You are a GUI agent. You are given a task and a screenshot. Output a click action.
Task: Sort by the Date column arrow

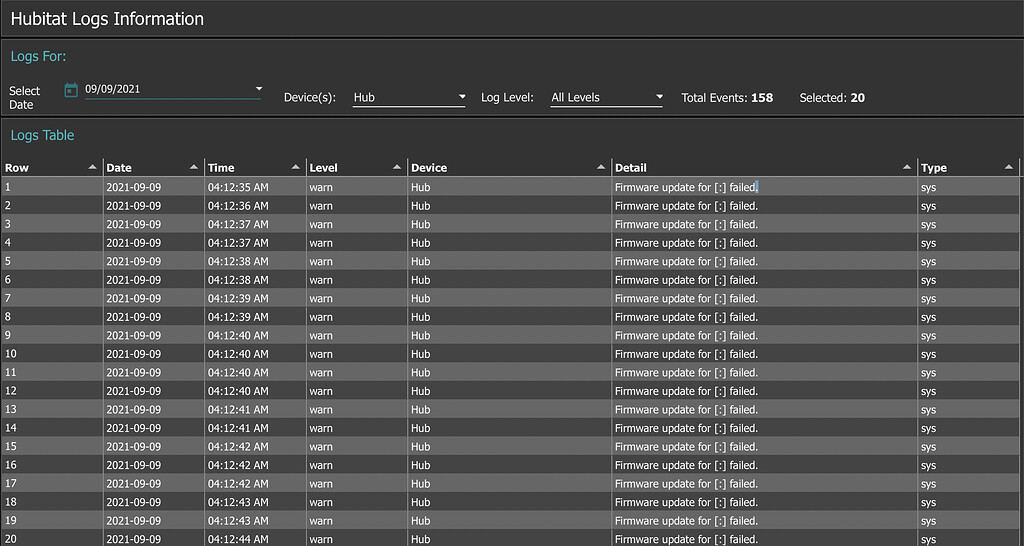193,167
